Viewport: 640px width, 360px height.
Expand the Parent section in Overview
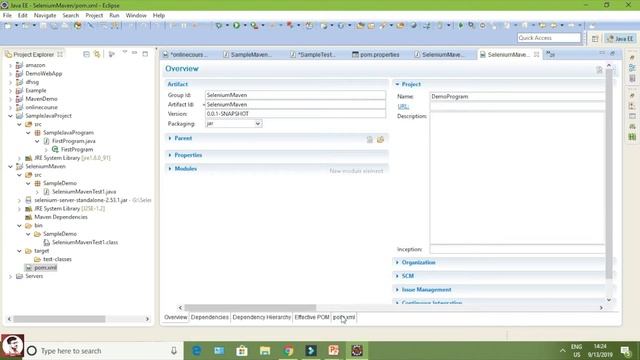click(x=170, y=138)
